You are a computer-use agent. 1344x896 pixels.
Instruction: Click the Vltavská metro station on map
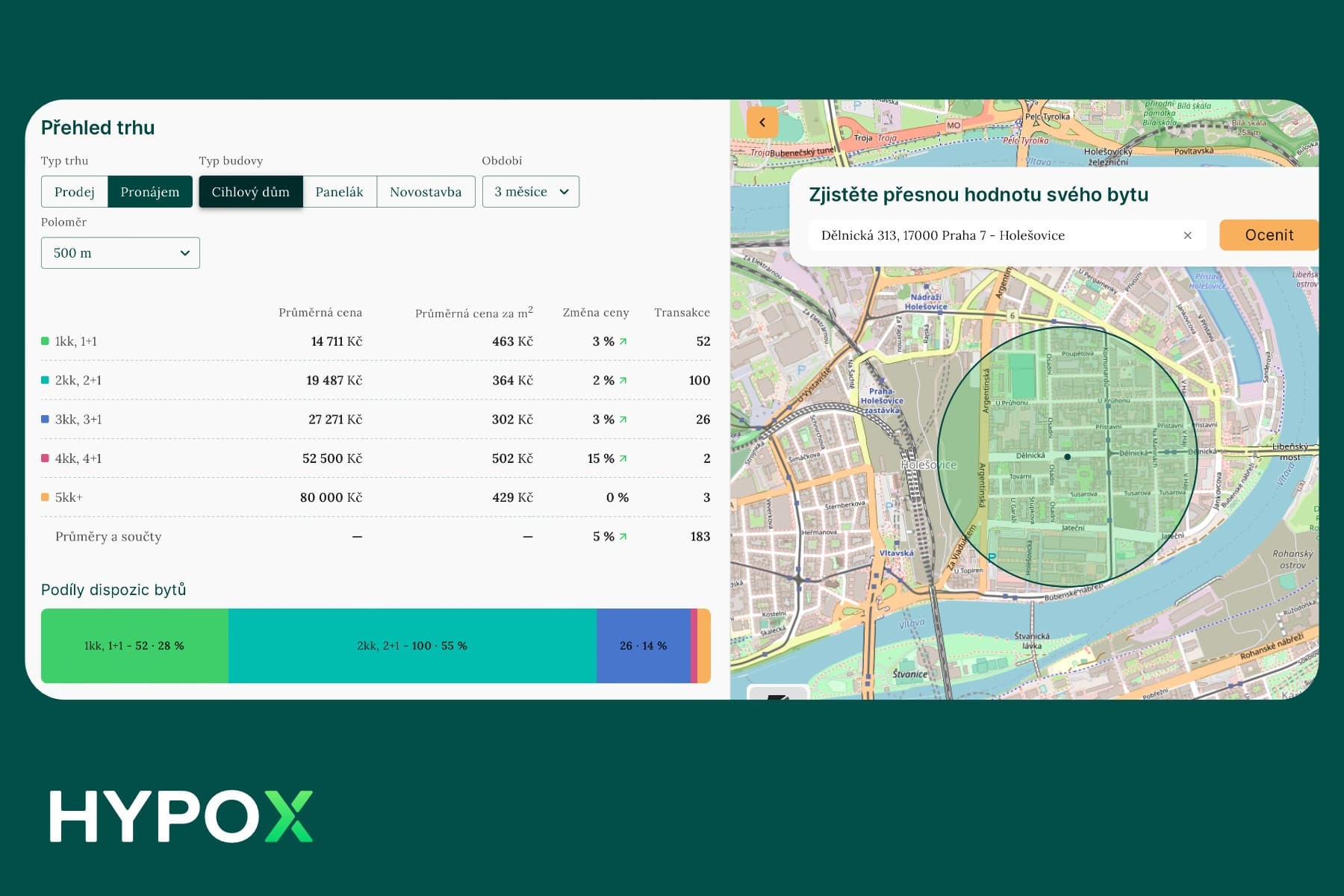[896, 553]
